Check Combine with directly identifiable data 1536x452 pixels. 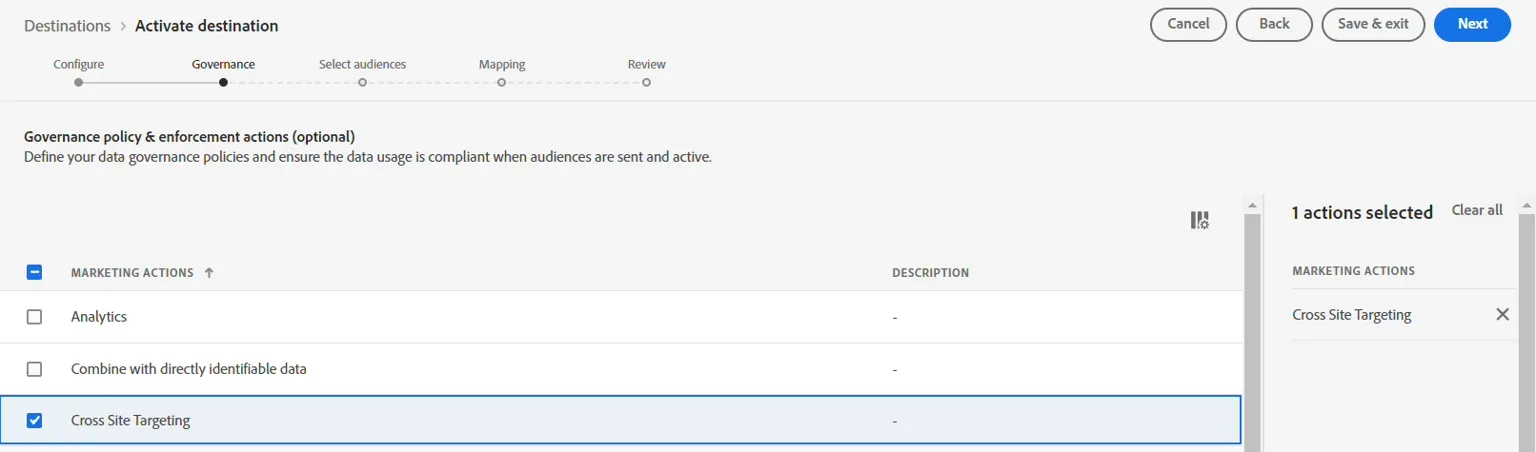(x=34, y=368)
